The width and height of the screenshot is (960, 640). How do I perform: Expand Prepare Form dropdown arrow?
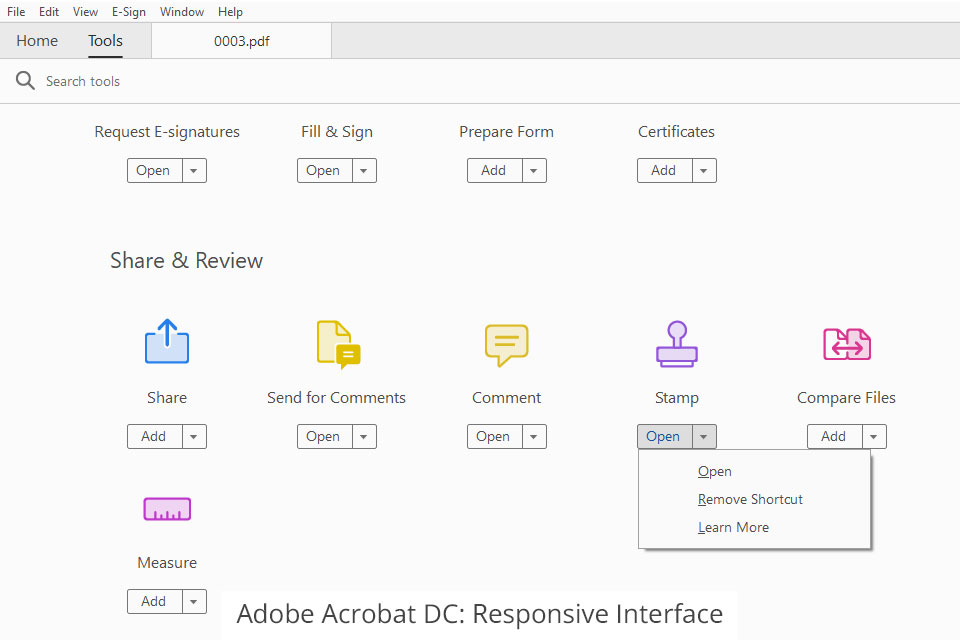point(534,171)
